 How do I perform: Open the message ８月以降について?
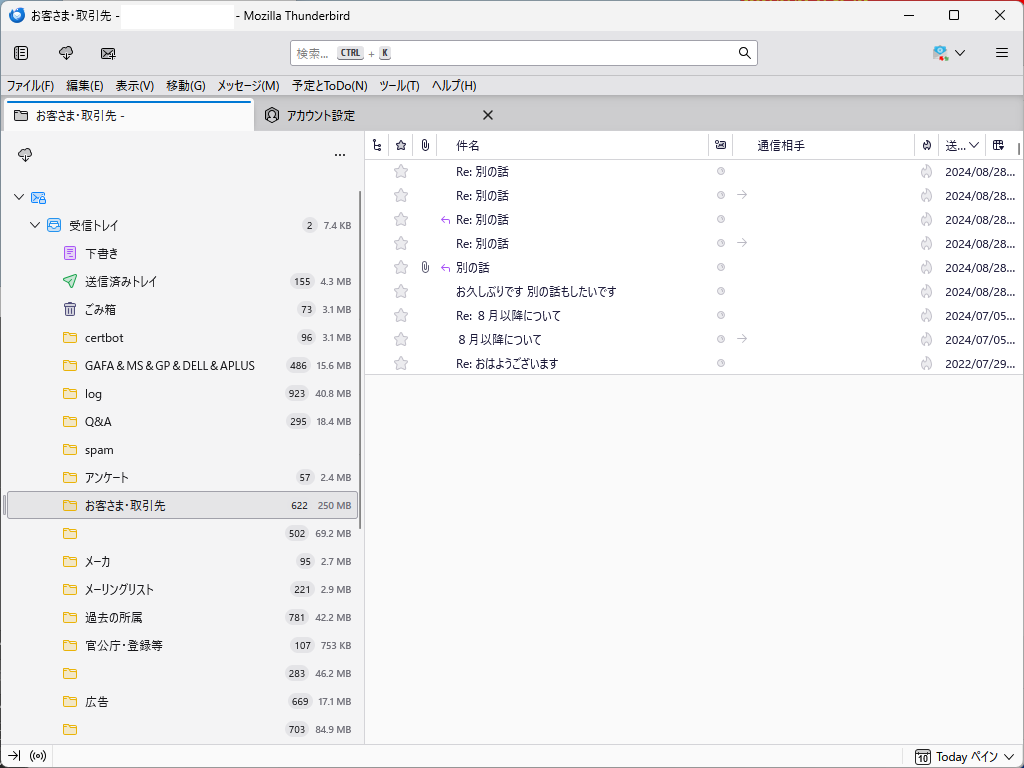500,340
